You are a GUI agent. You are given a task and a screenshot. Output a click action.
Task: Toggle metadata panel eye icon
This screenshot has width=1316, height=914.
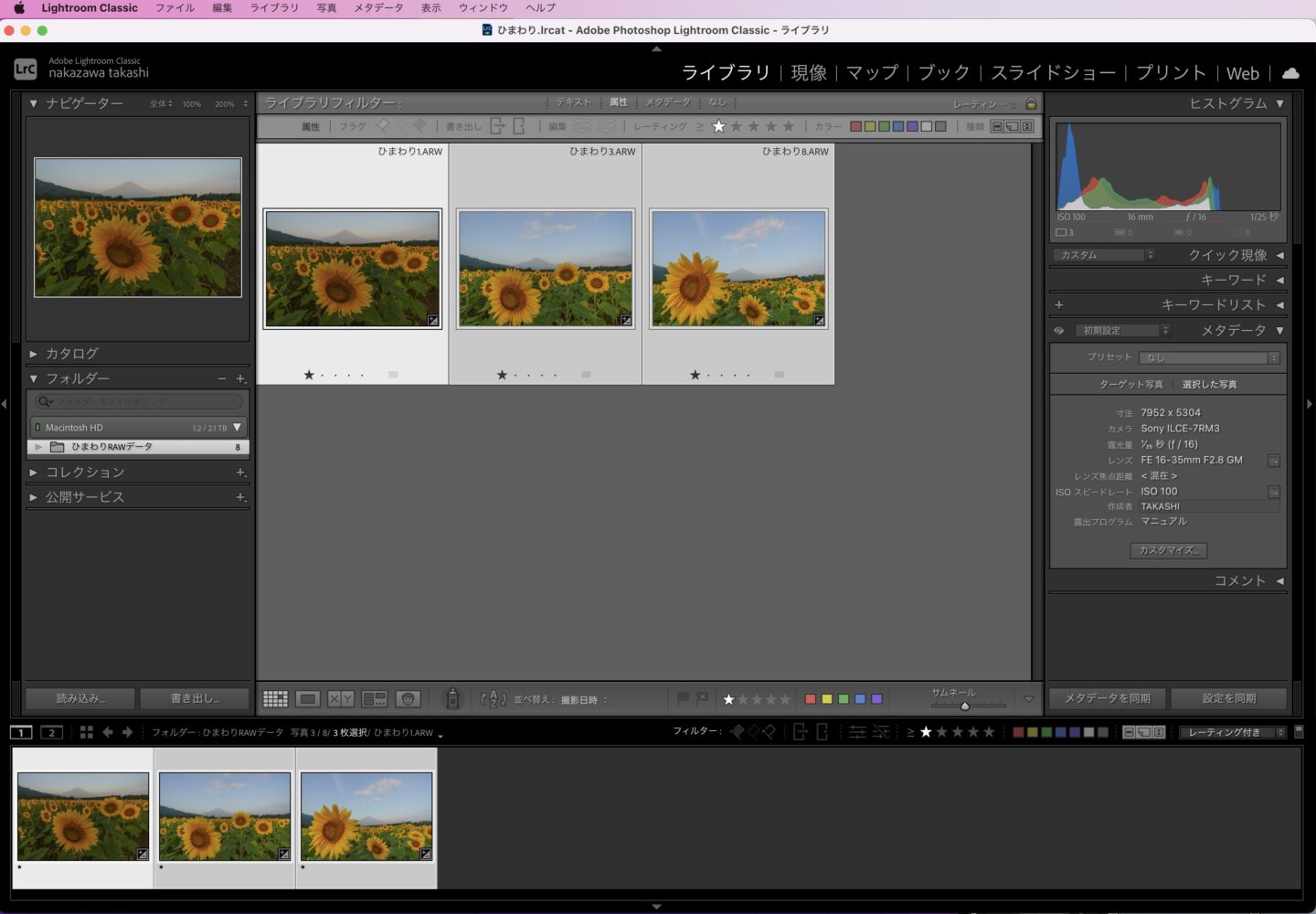[1059, 331]
